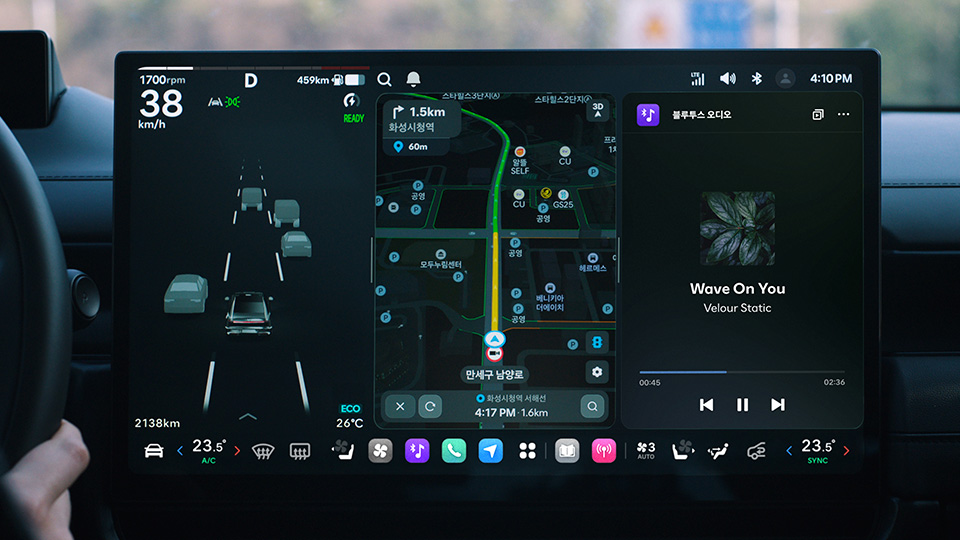Select the 헤르메스 place marker
The height and width of the screenshot is (540, 960).
point(592,263)
